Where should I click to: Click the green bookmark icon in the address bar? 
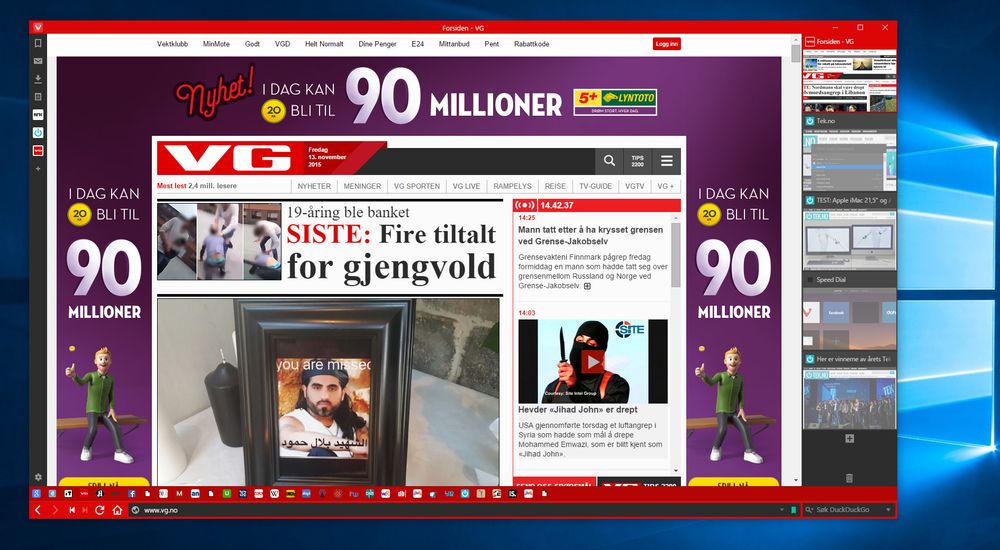tap(793, 510)
